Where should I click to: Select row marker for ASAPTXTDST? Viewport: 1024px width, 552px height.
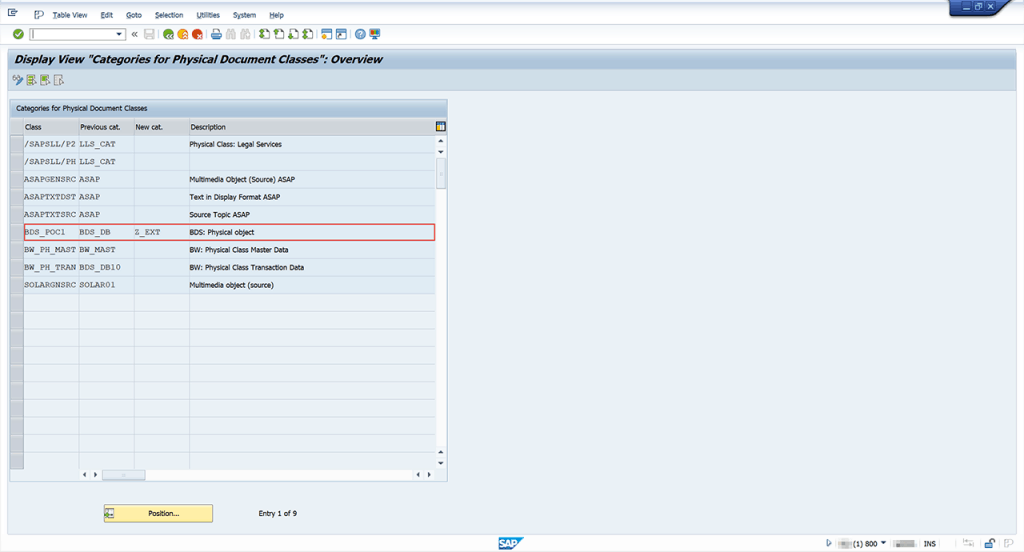point(17,197)
